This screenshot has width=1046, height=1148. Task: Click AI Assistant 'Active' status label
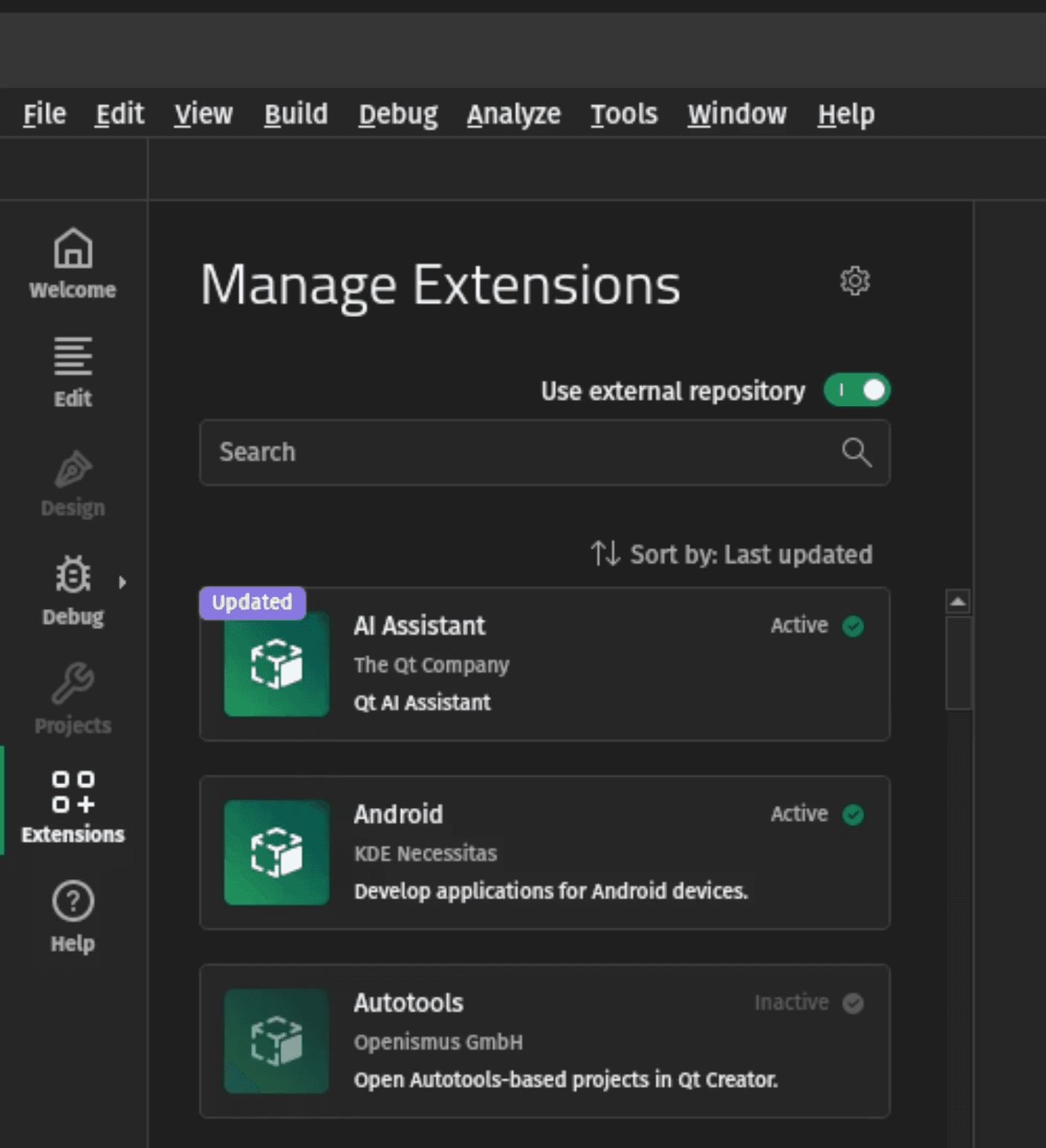pyautogui.click(x=799, y=626)
